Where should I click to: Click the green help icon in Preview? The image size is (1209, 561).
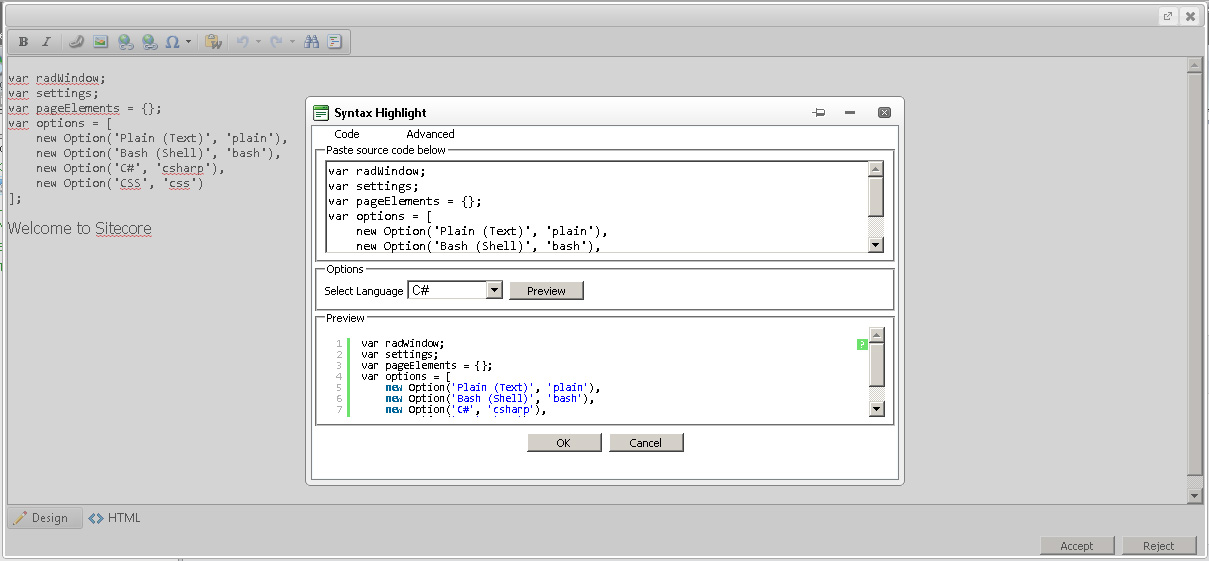tap(862, 345)
